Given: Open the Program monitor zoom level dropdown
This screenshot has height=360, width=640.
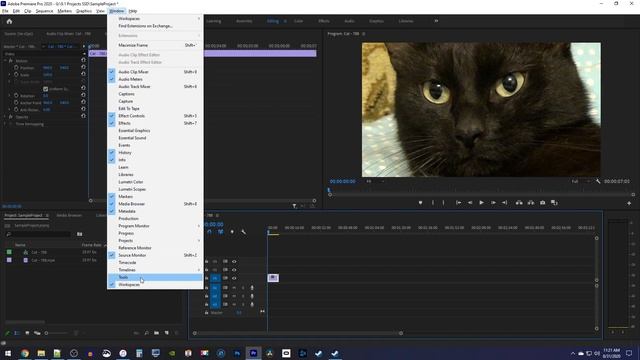Looking at the screenshot, I should click(376, 181).
